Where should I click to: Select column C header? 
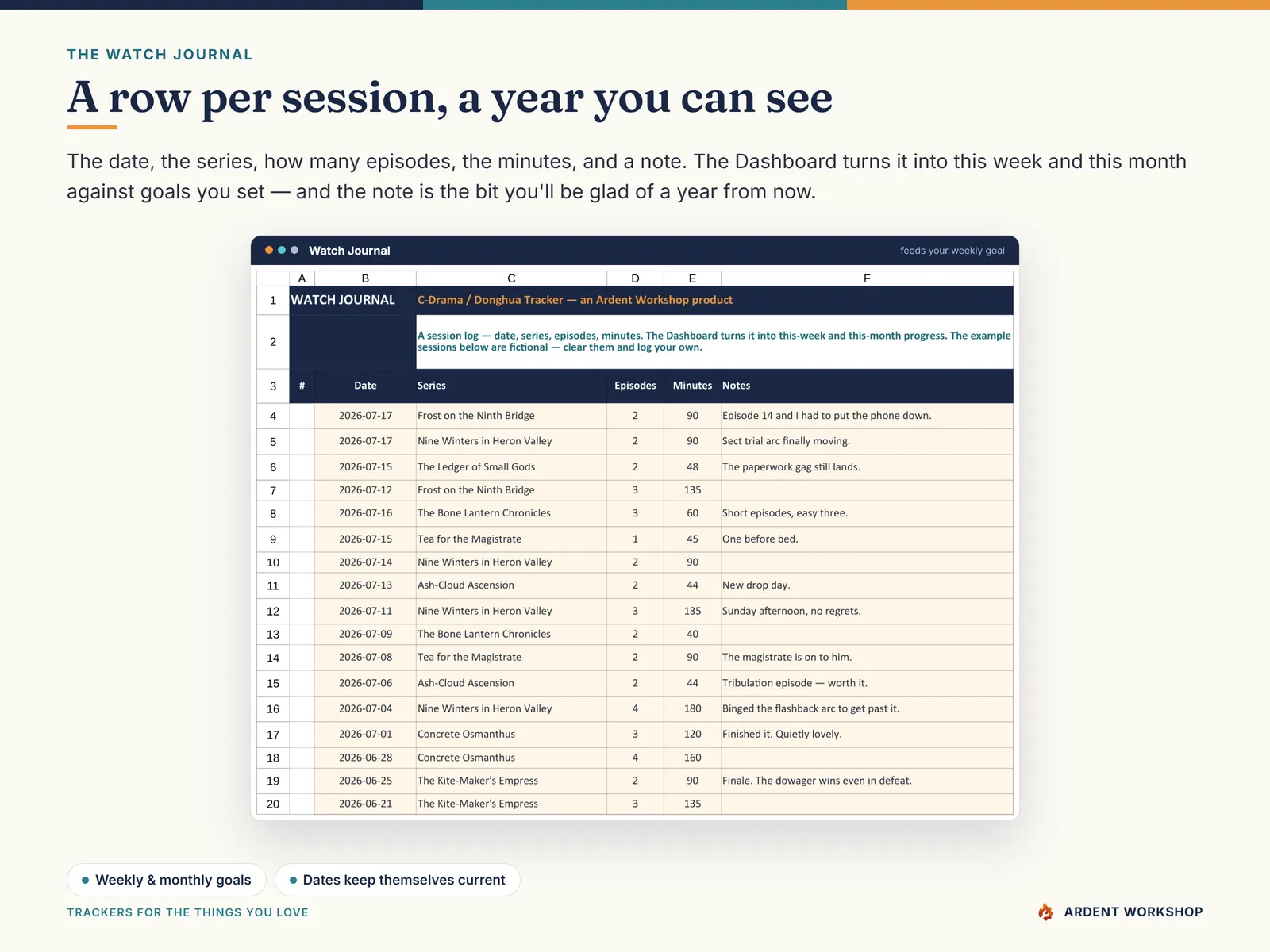point(511,278)
